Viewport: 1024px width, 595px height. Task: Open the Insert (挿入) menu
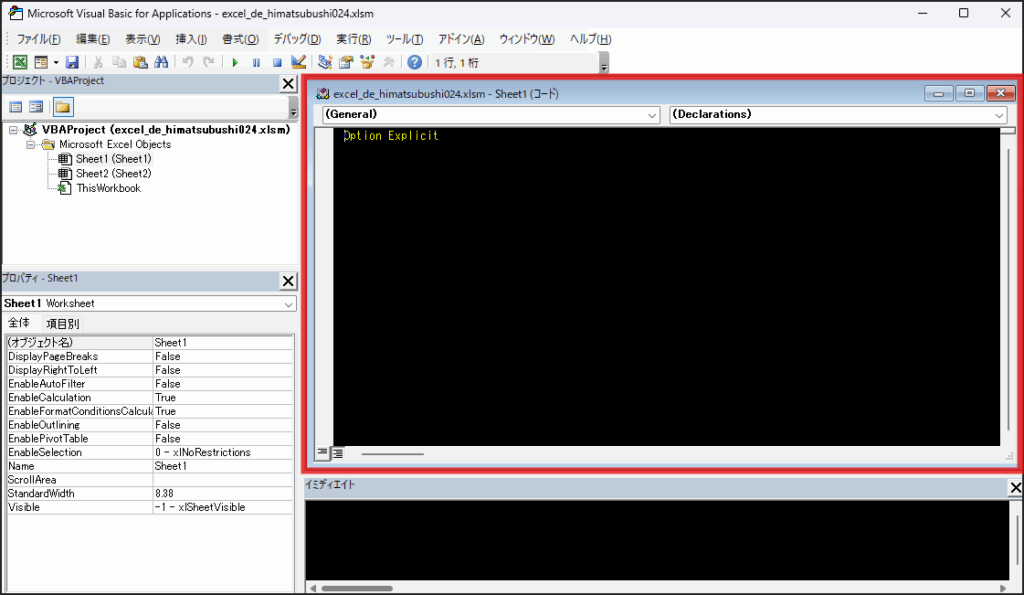191,39
